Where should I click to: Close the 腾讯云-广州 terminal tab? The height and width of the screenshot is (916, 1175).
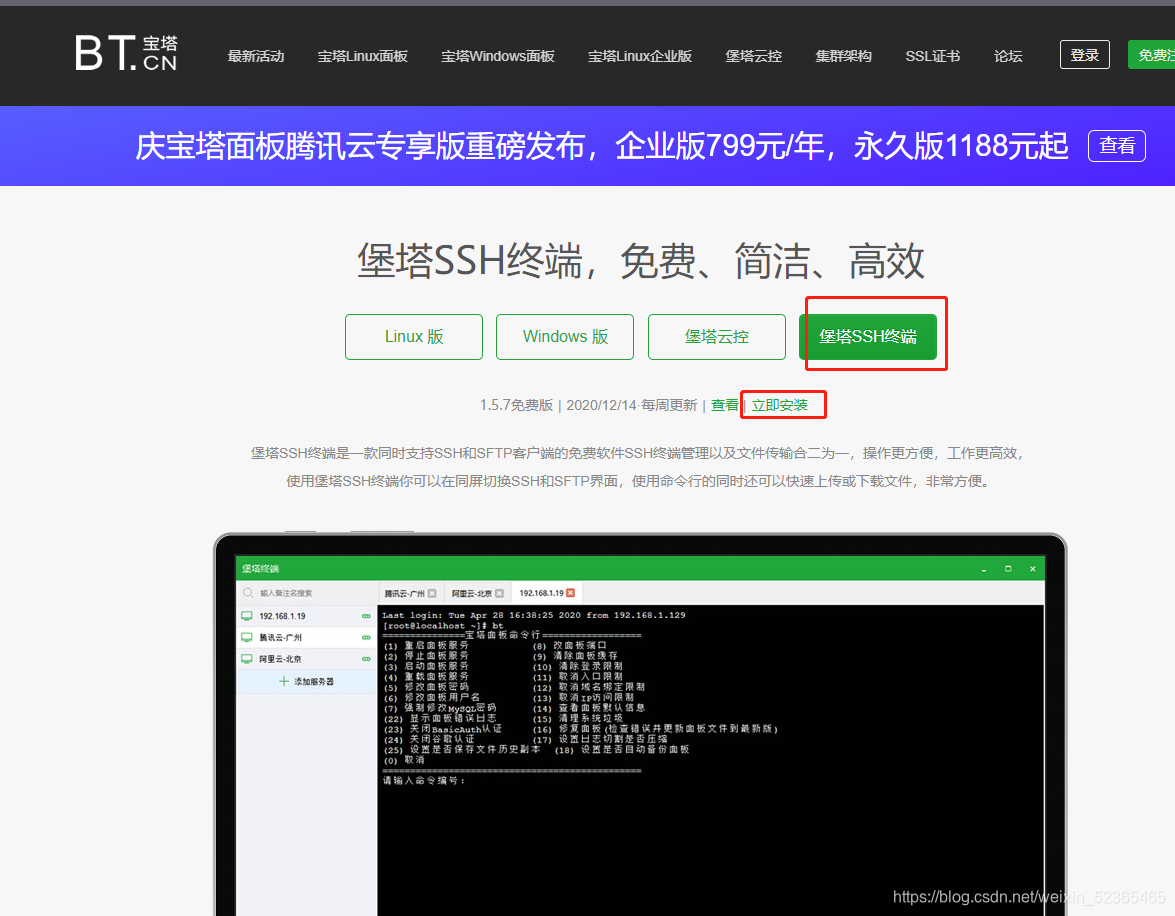click(432, 593)
